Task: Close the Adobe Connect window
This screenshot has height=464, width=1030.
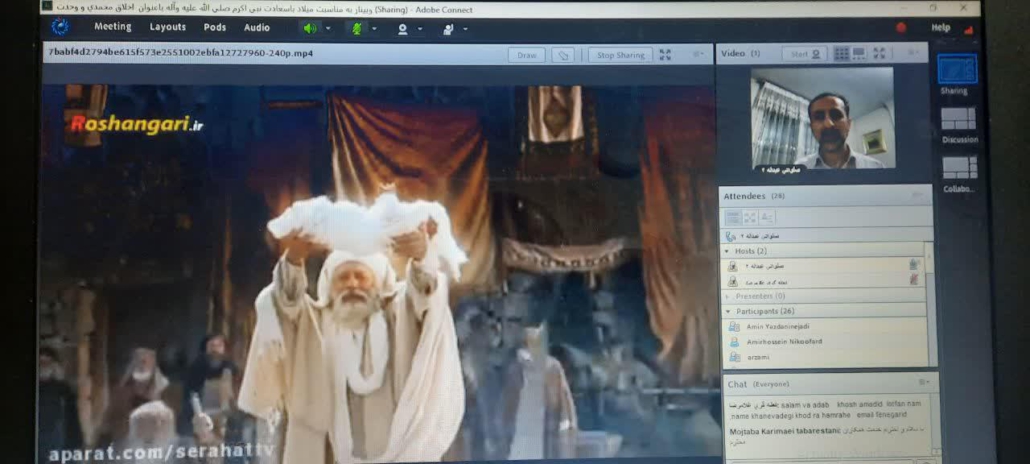Action: (x=964, y=7)
